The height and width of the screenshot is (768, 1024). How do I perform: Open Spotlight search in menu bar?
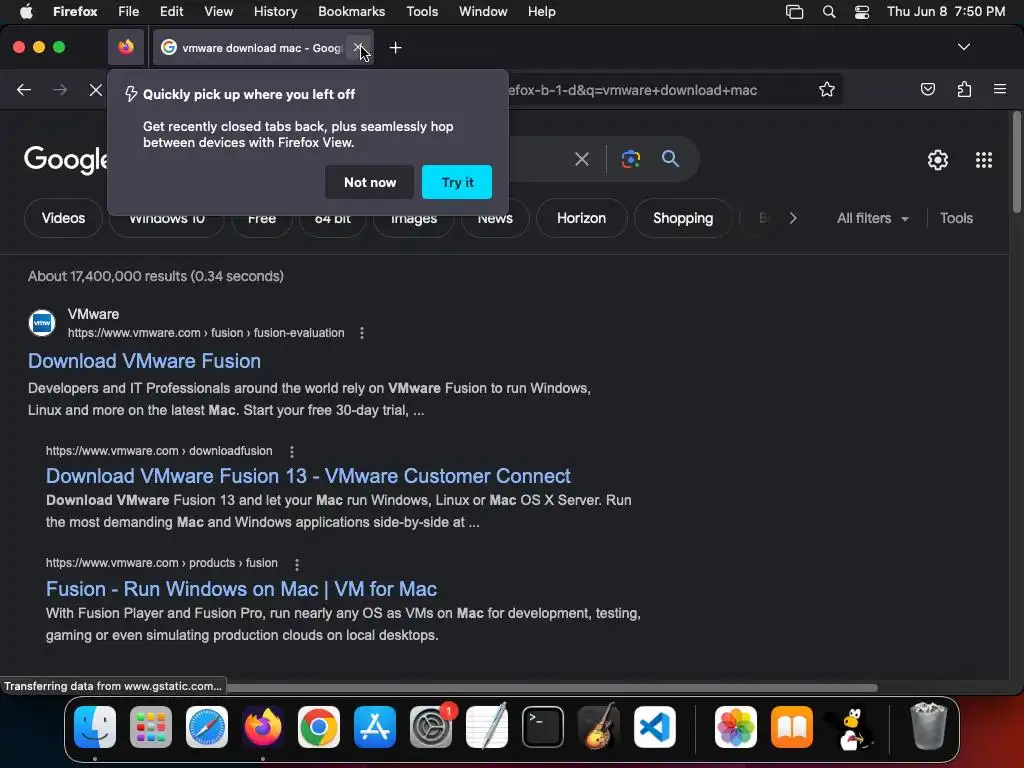[829, 12]
